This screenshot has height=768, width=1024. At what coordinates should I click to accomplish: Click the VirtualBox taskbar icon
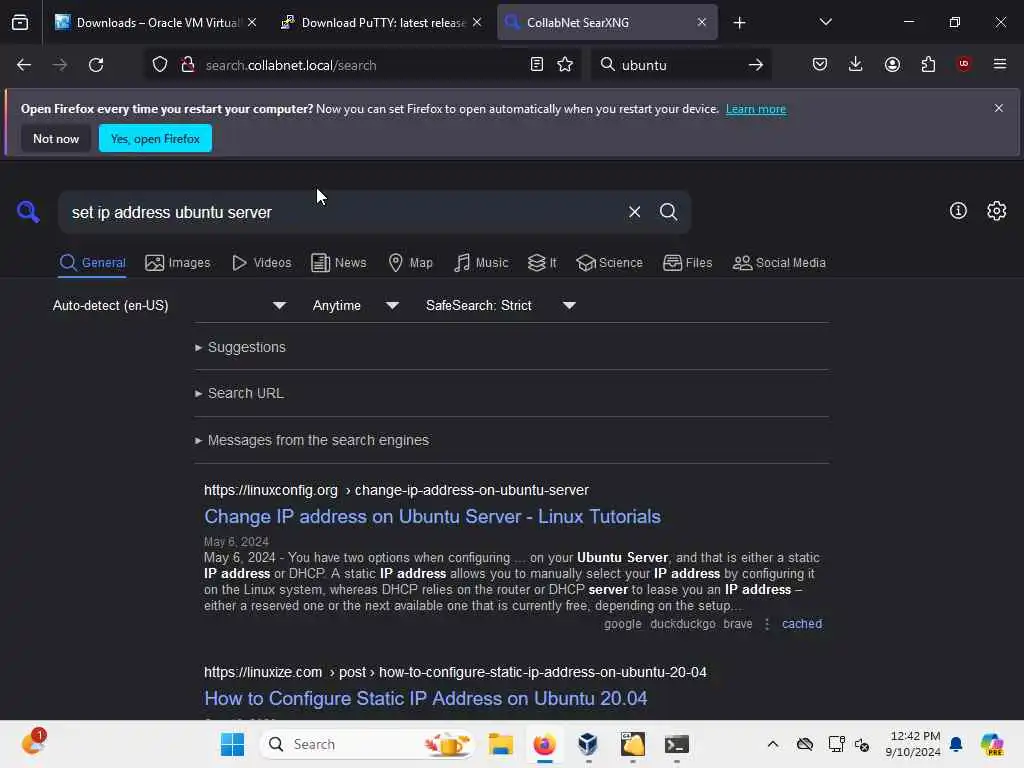point(588,744)
